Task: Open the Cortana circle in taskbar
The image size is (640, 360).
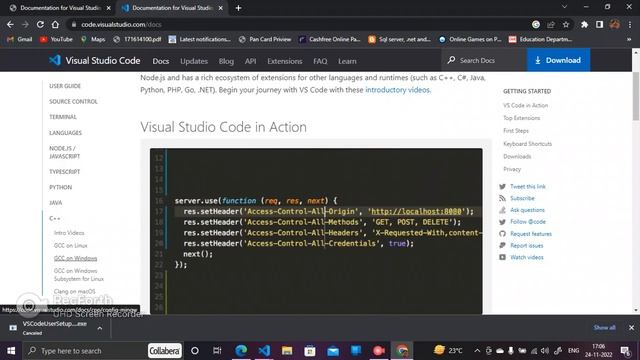Action: coord(195,351)
